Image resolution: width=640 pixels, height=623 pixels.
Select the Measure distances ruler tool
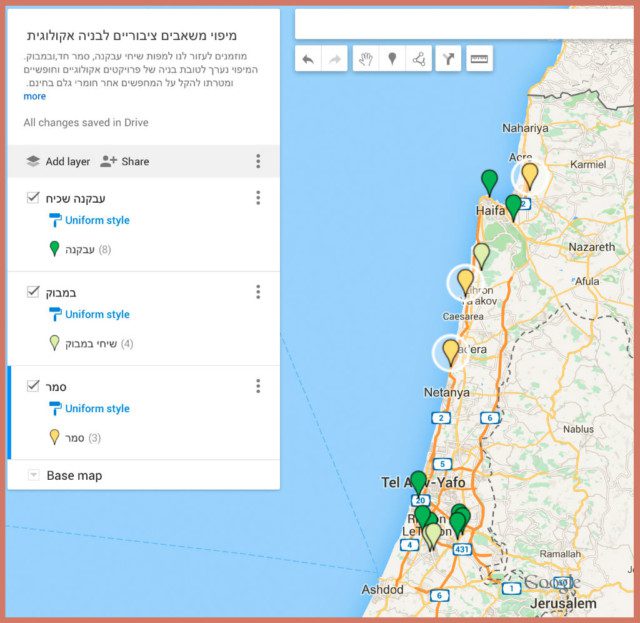tap(479, 59)
